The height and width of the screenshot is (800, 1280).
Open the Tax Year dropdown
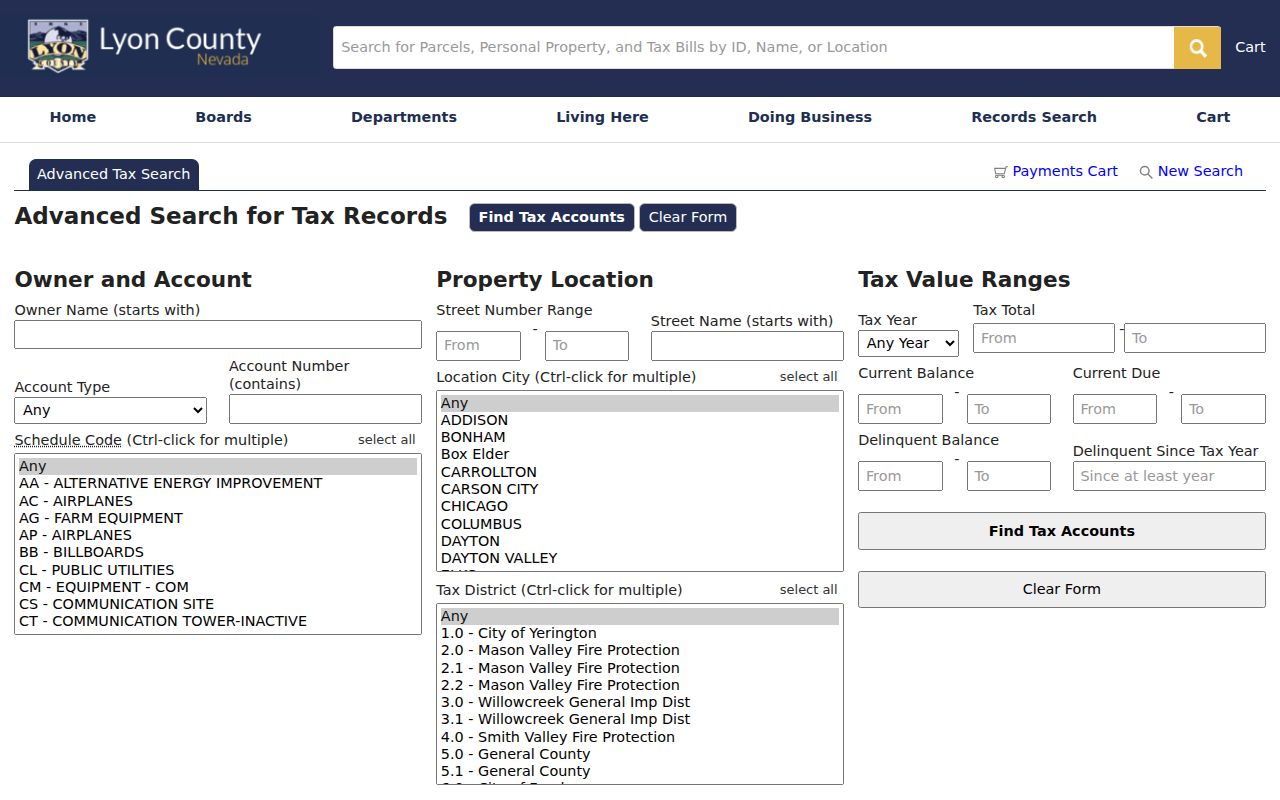tap(908, 343)
